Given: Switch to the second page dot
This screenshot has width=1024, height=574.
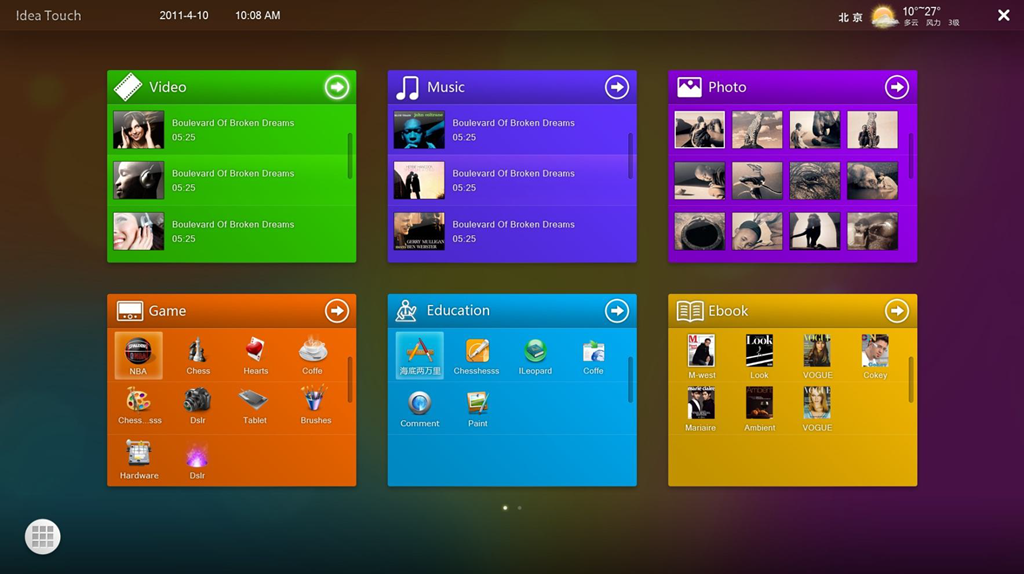Looking at the screenshot, I should 519,508.
